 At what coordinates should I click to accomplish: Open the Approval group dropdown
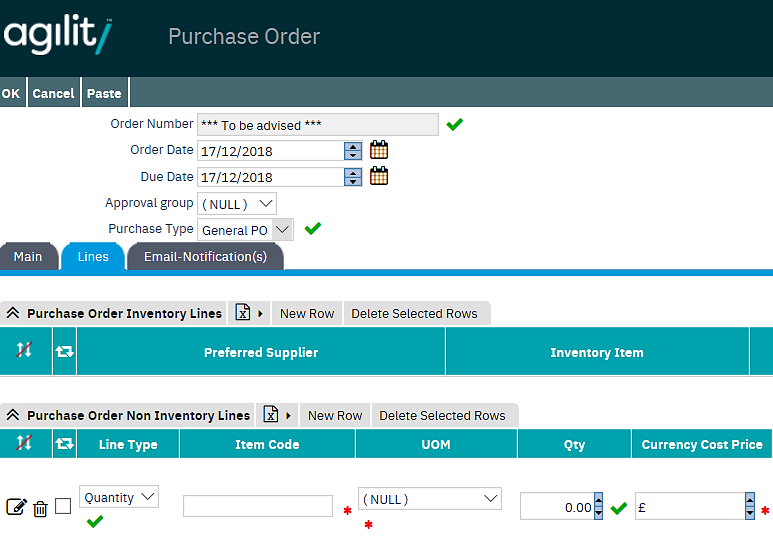237,204
